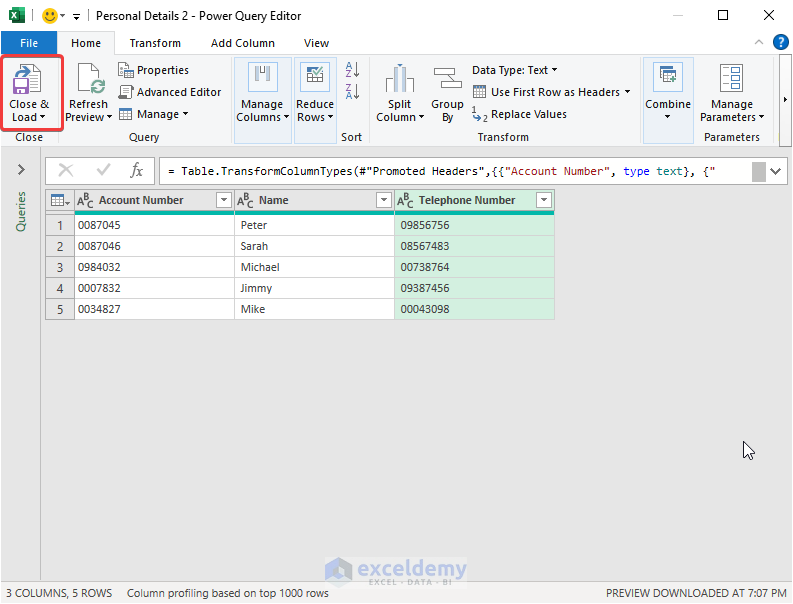Open Data Type: Text dropdown

click(x=515, y=70)
